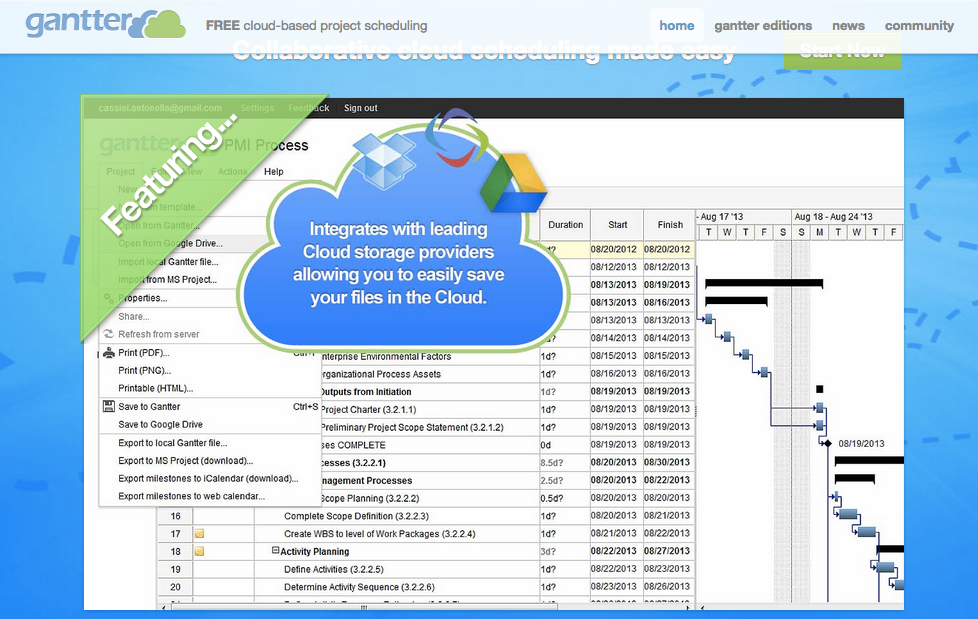Image resolution: width=978 pixels, height=619 pixels.
Task: Open the community menu item
Action: click(919, 26)
